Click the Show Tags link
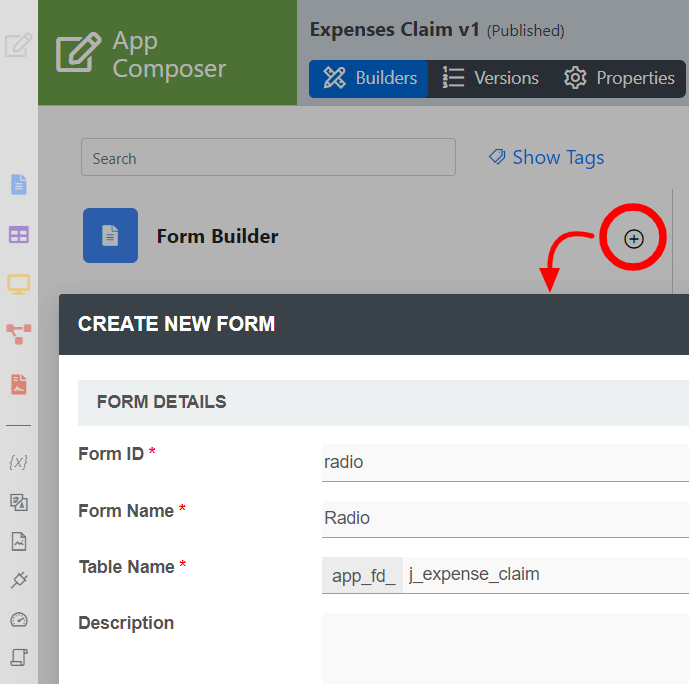Screen dimensions: 689x684 coord(546,157)
